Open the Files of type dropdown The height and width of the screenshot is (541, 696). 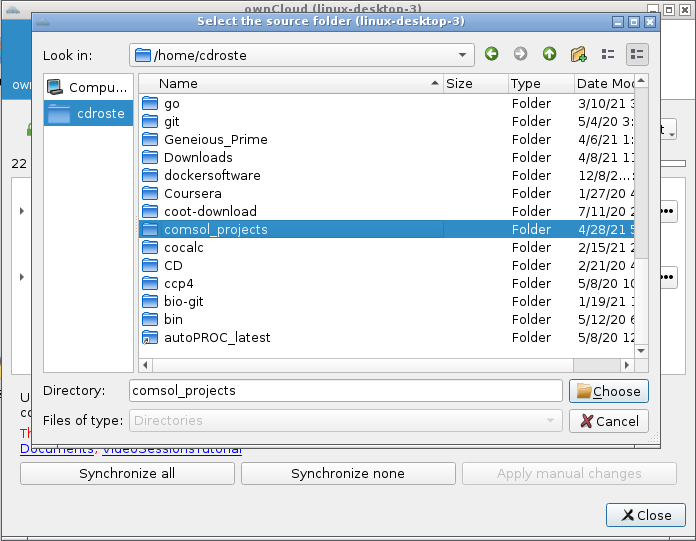pos(345,420)
